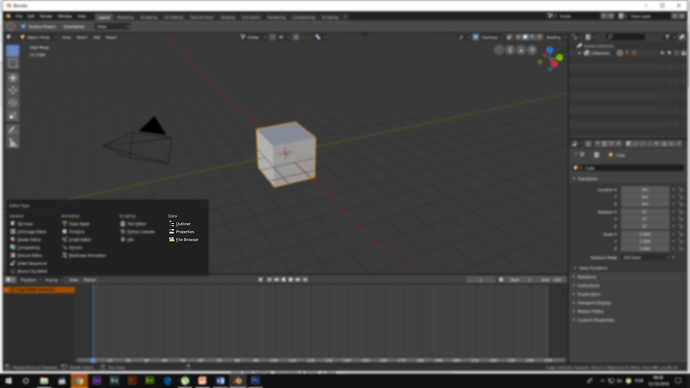Open the Global transform orientation dropdown
The height and width of the screenshot is (388, 690).
[x=253, y=37]
